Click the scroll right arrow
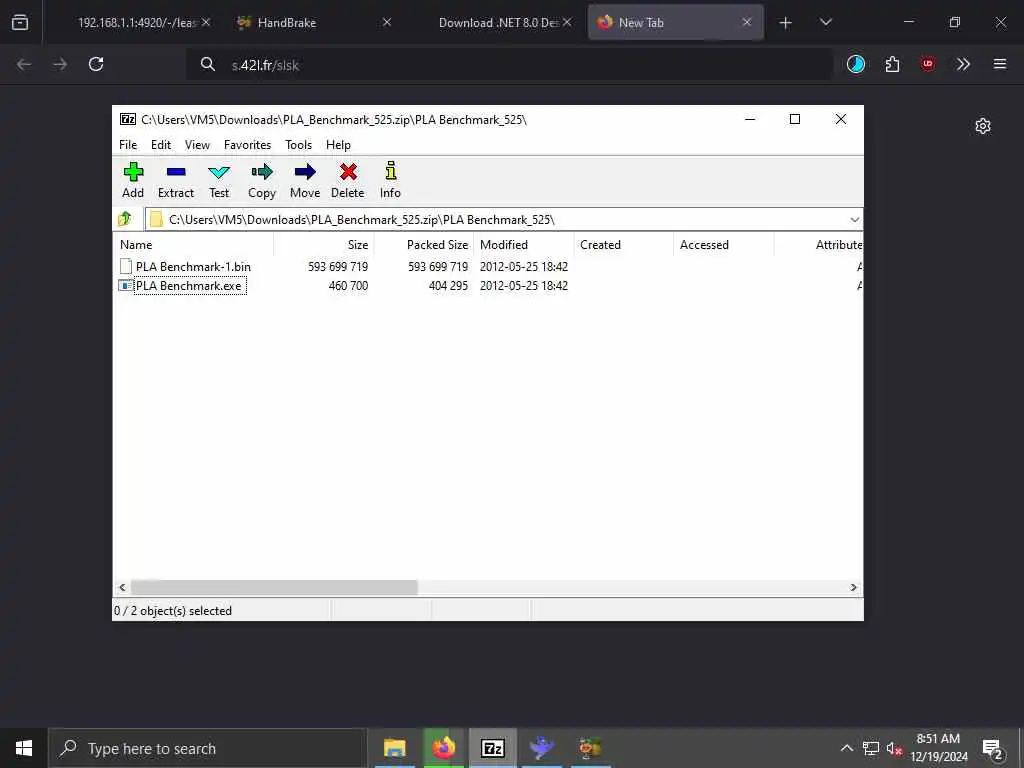This screenshot has width=1024, height=768. (853, 587)
